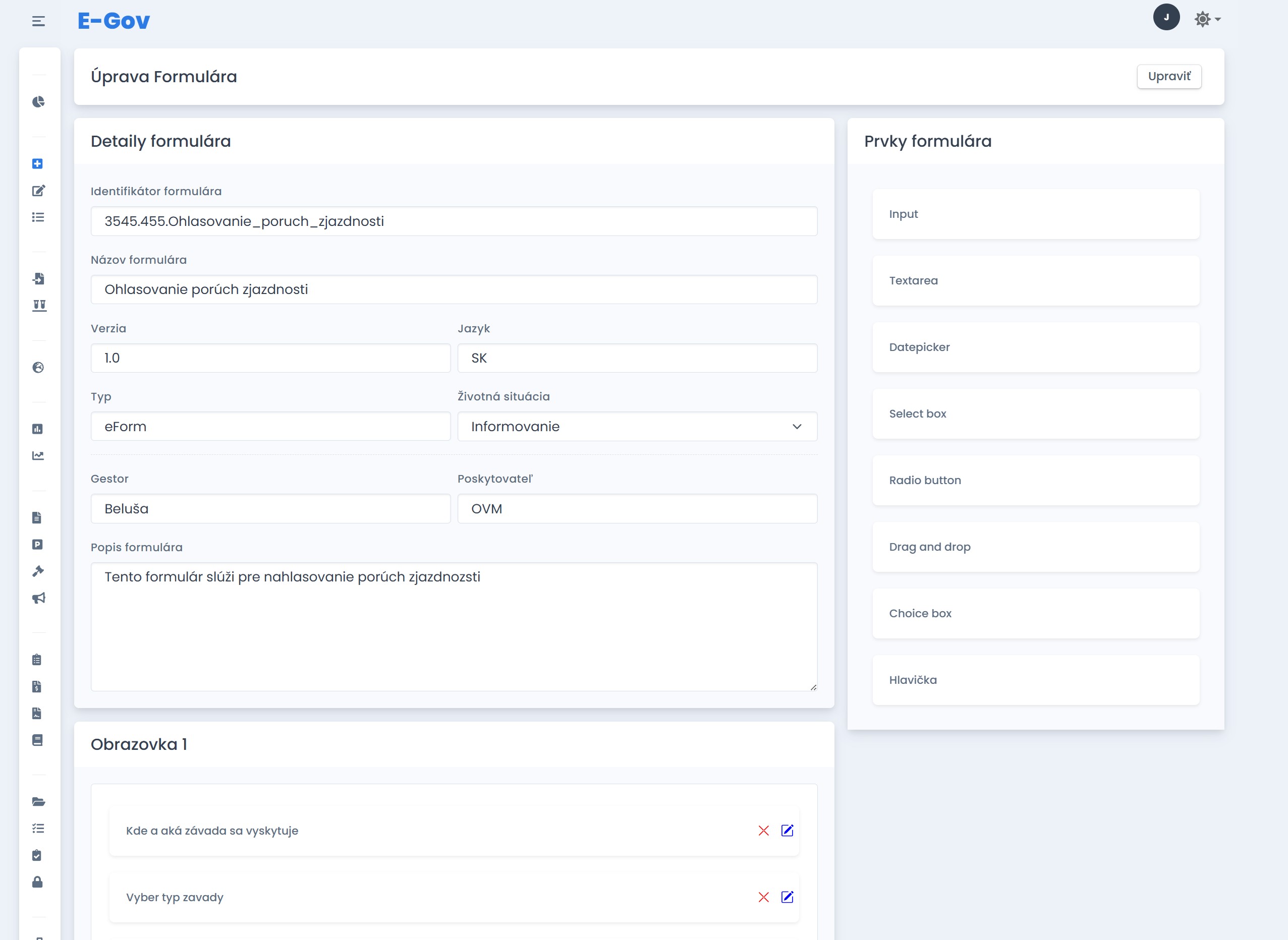This screenshot has width=1288, height=940.
Task: Open the user avatar J menu
Action: pyautogui.click(x=1166, y=17)
